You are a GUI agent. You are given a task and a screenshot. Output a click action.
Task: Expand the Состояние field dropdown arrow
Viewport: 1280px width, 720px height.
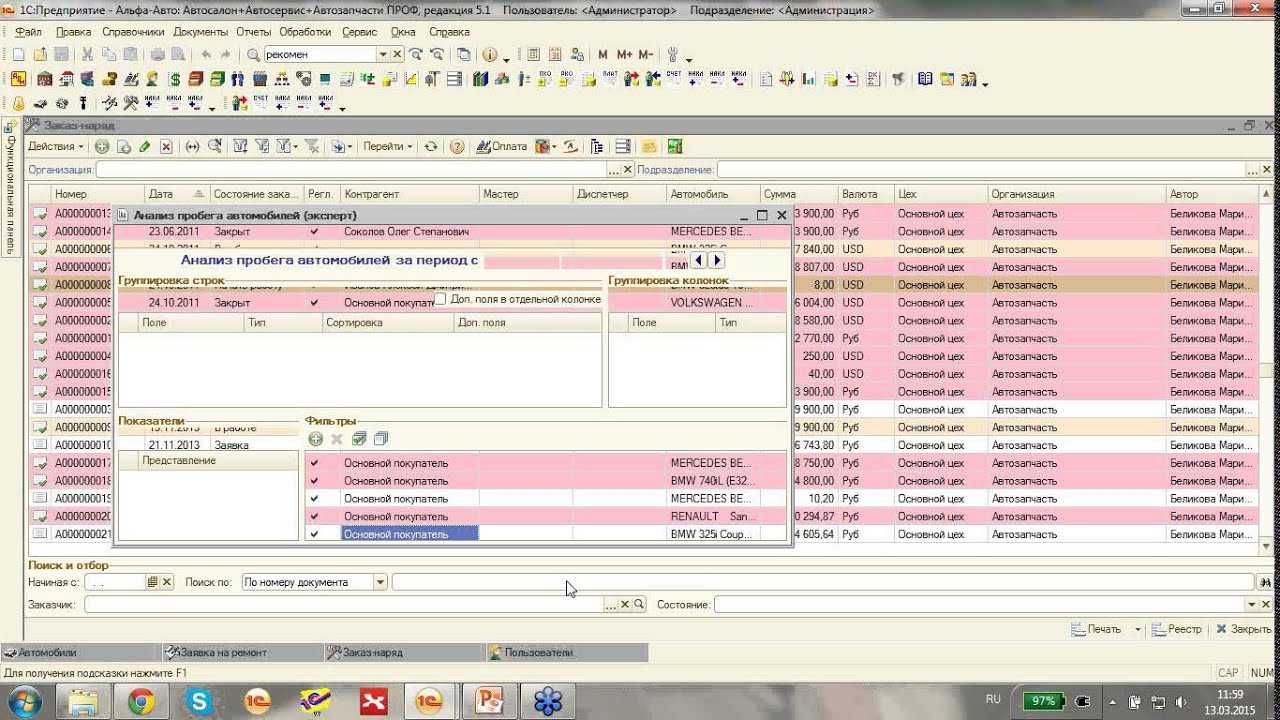click(x=1251, y=604)
